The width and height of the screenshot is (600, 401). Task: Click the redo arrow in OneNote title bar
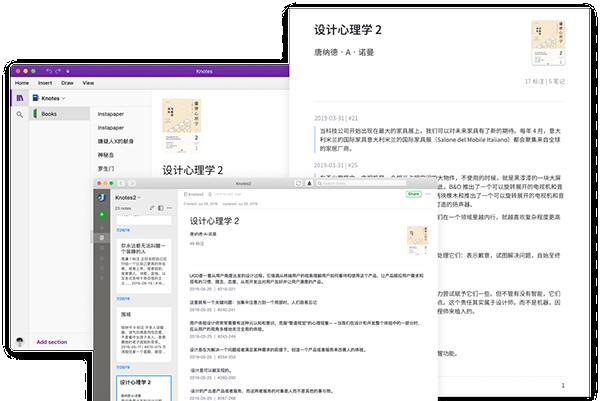tap(58, 71)
